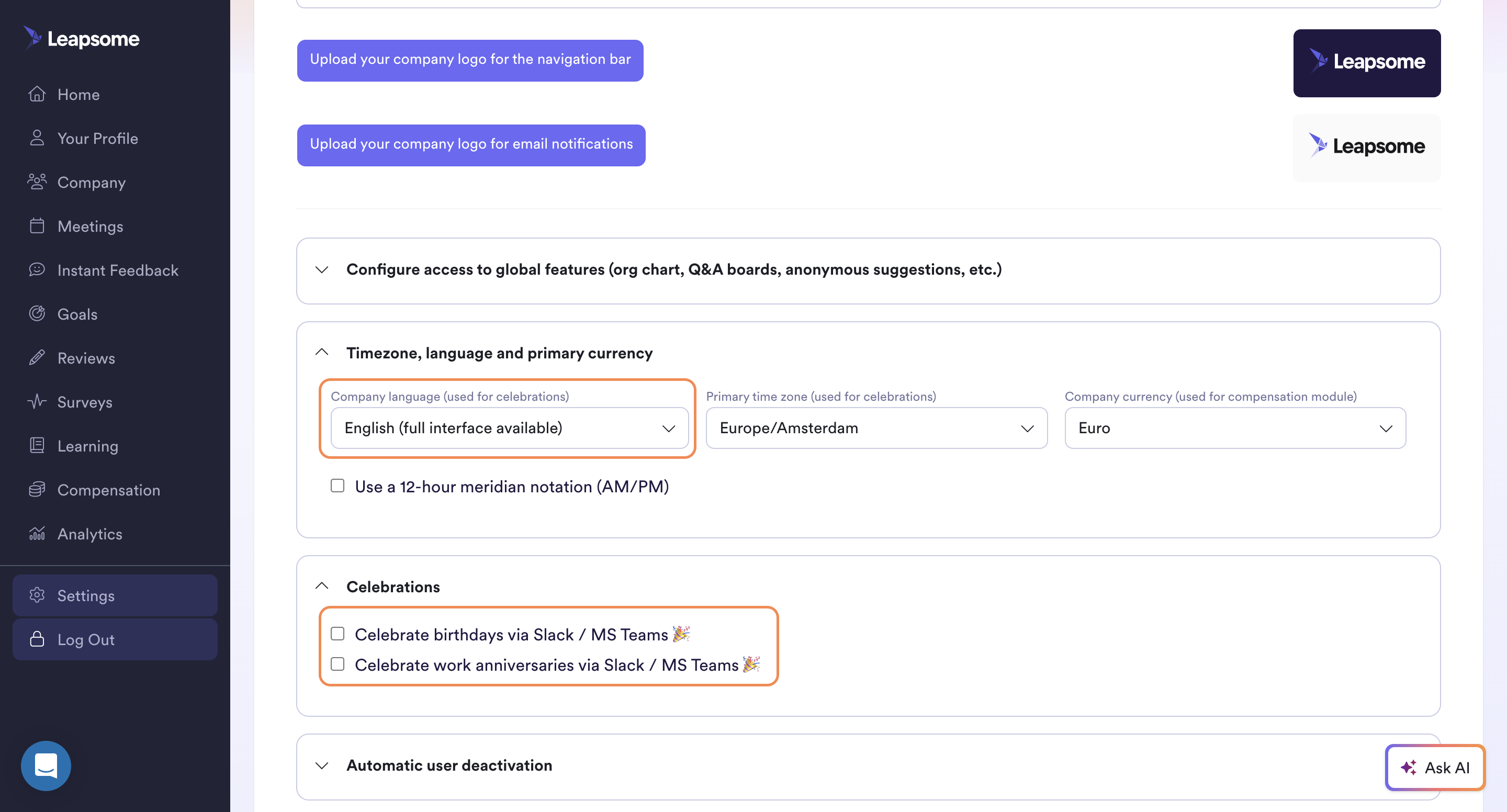
Task: Click the Company people icon
Action: click(x=37, y=182)
